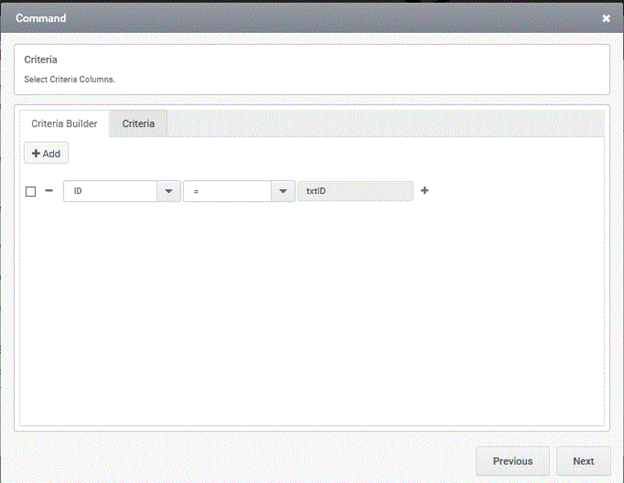Click the "Select Criteria Columns." description text
624x483 pixels.
click(70, 78)
